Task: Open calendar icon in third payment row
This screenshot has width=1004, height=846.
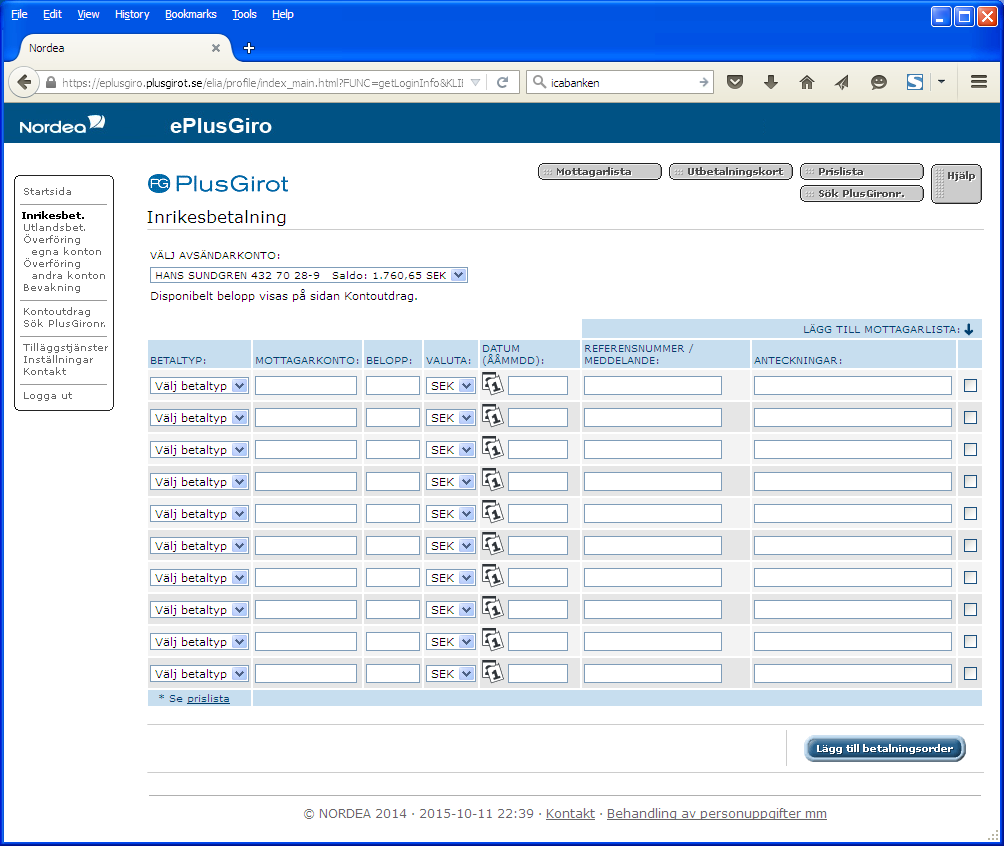Action: 492,448
